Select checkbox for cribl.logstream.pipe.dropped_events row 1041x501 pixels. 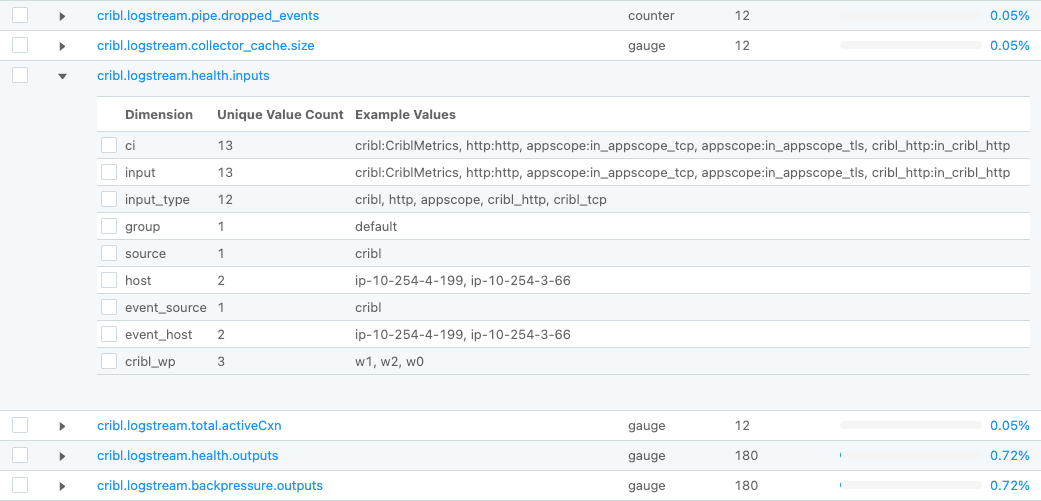(20, 15)
